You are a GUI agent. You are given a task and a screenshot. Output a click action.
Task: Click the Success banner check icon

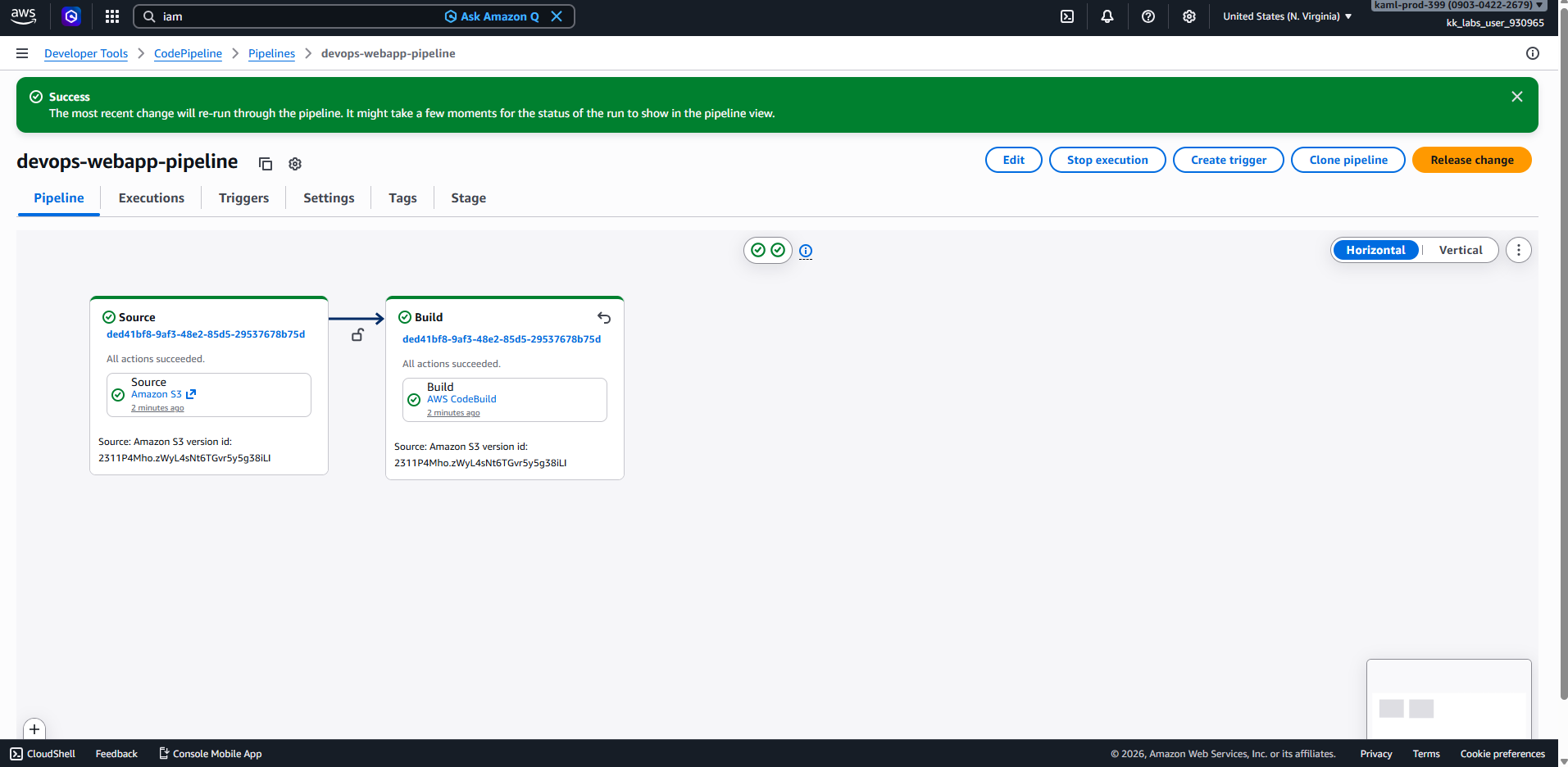tap(36, 97)
